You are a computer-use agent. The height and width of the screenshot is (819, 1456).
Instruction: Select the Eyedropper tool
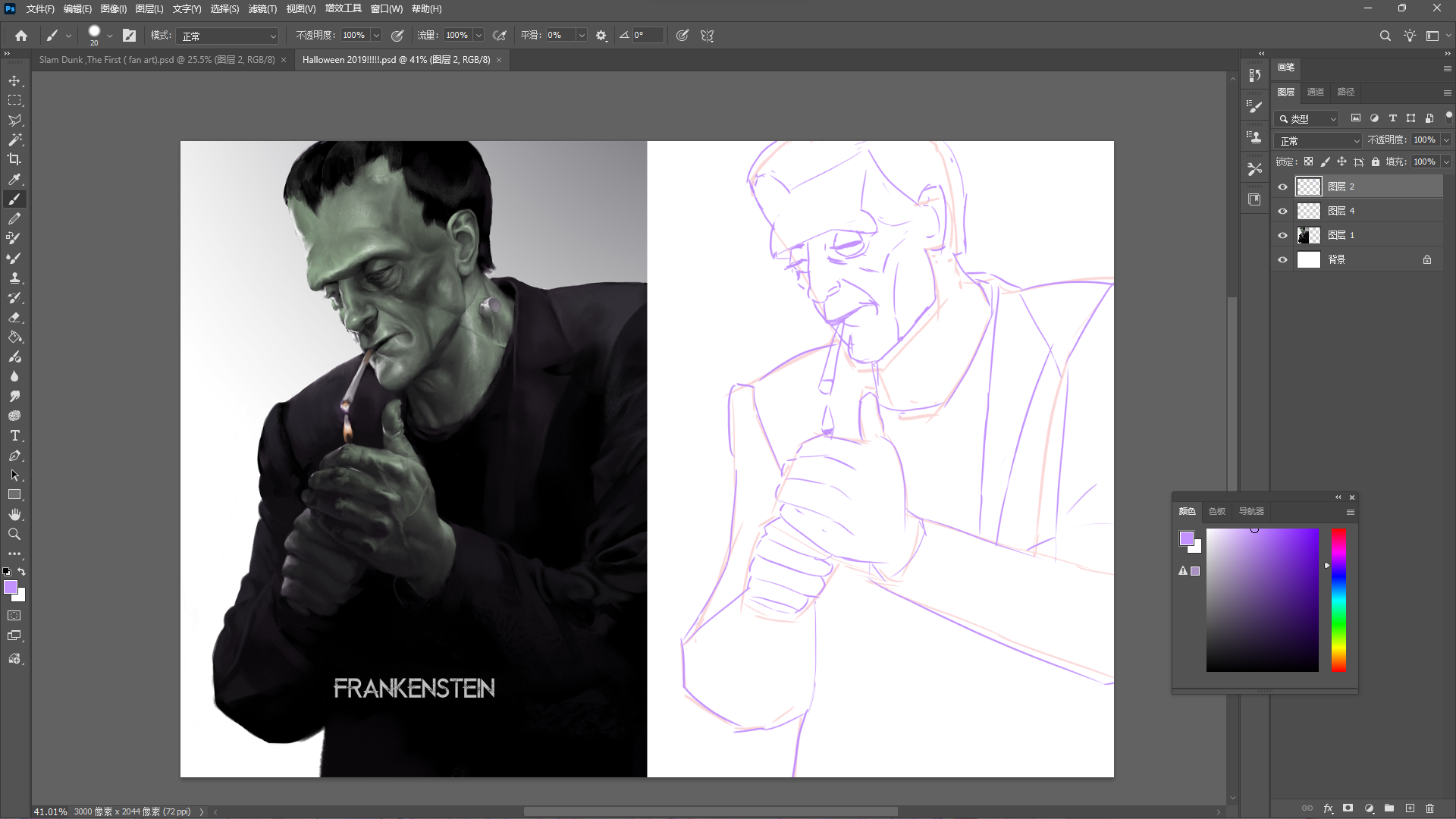14,180
